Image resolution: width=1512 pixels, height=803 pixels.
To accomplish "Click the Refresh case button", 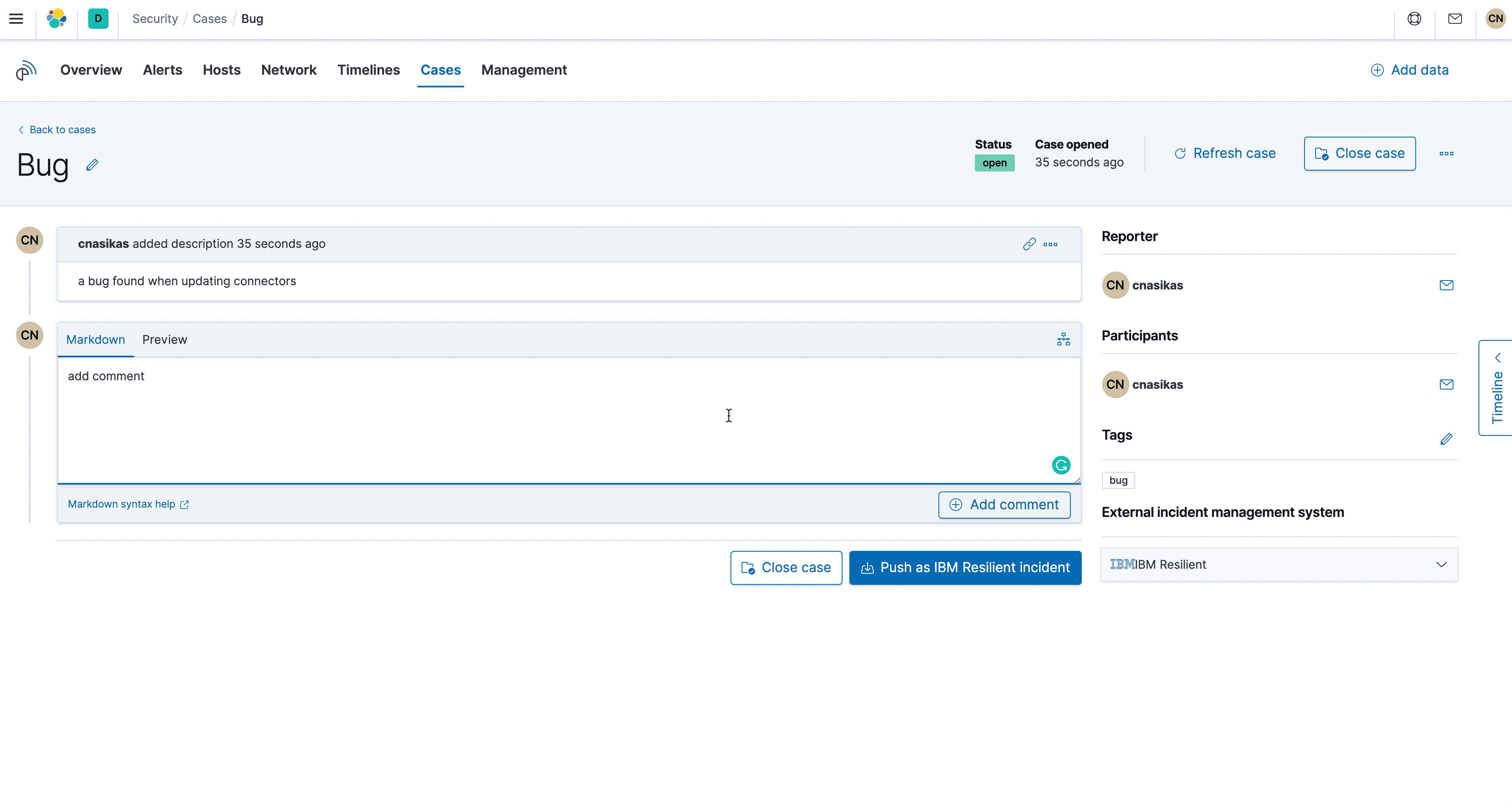I will (x=1224, y=154).
